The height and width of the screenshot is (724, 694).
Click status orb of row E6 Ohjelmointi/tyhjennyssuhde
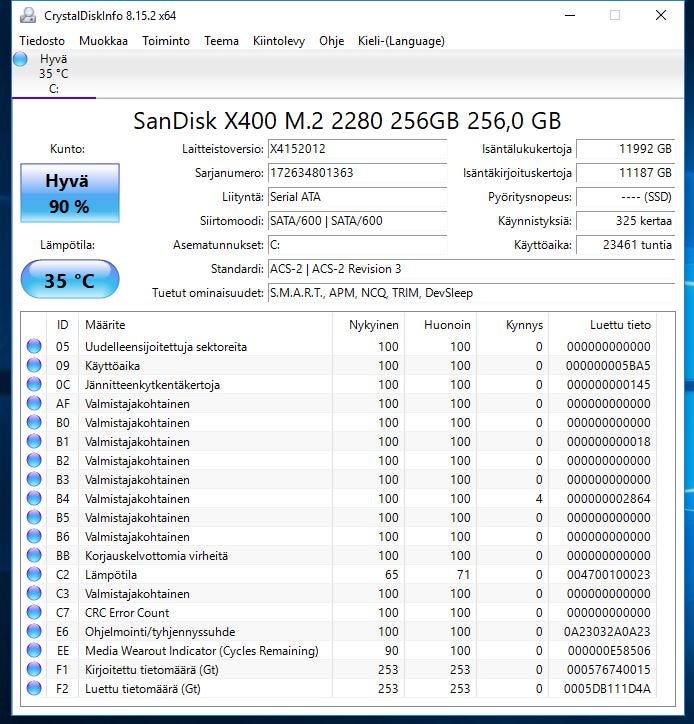tap(34, 631)
